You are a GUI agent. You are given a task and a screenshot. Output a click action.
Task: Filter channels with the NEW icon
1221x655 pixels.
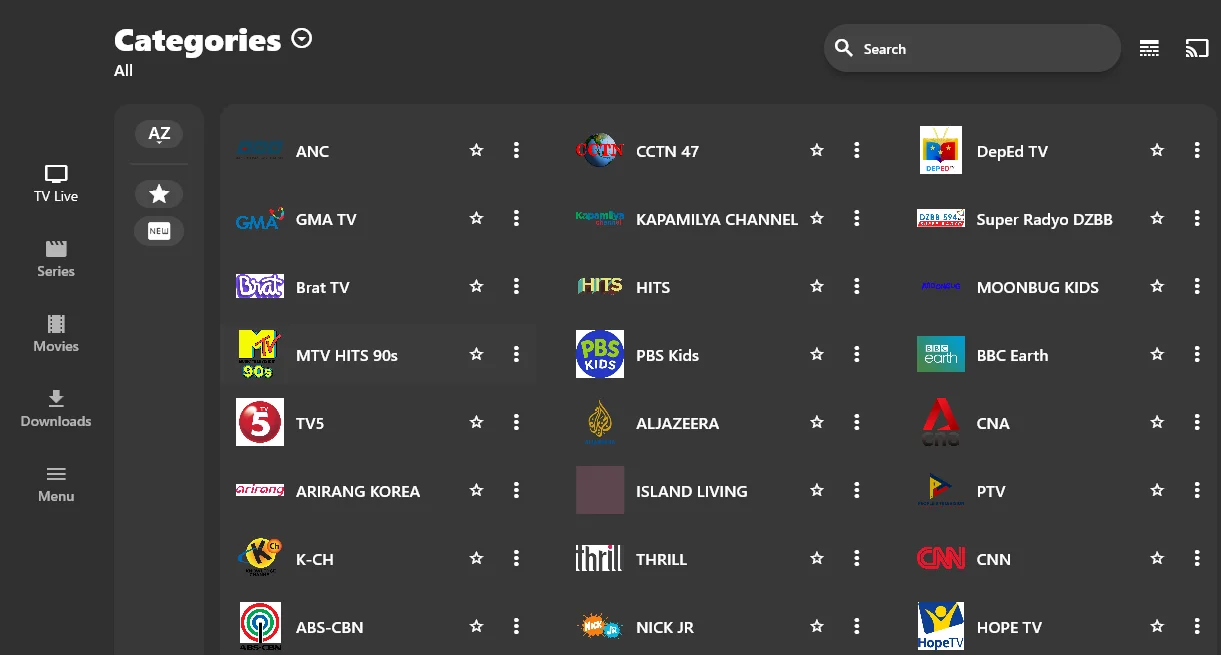pyautogui.click(x=159, y=231)
